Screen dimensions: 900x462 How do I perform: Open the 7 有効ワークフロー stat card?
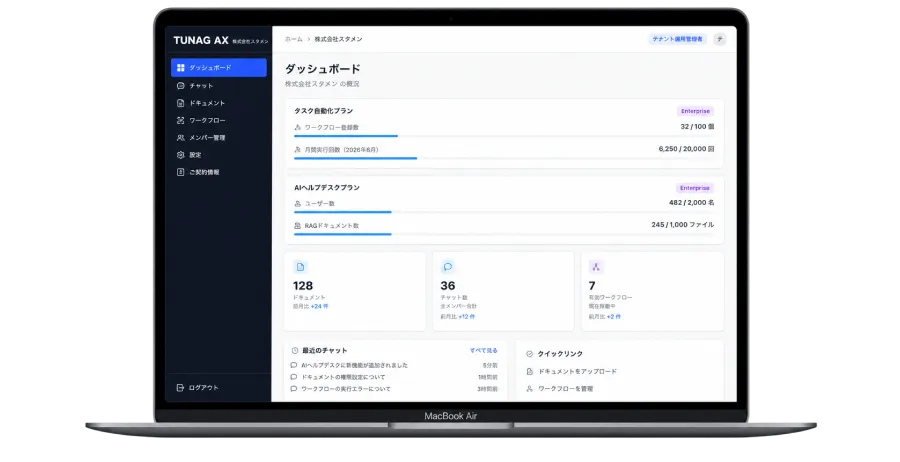click(653, 292)
